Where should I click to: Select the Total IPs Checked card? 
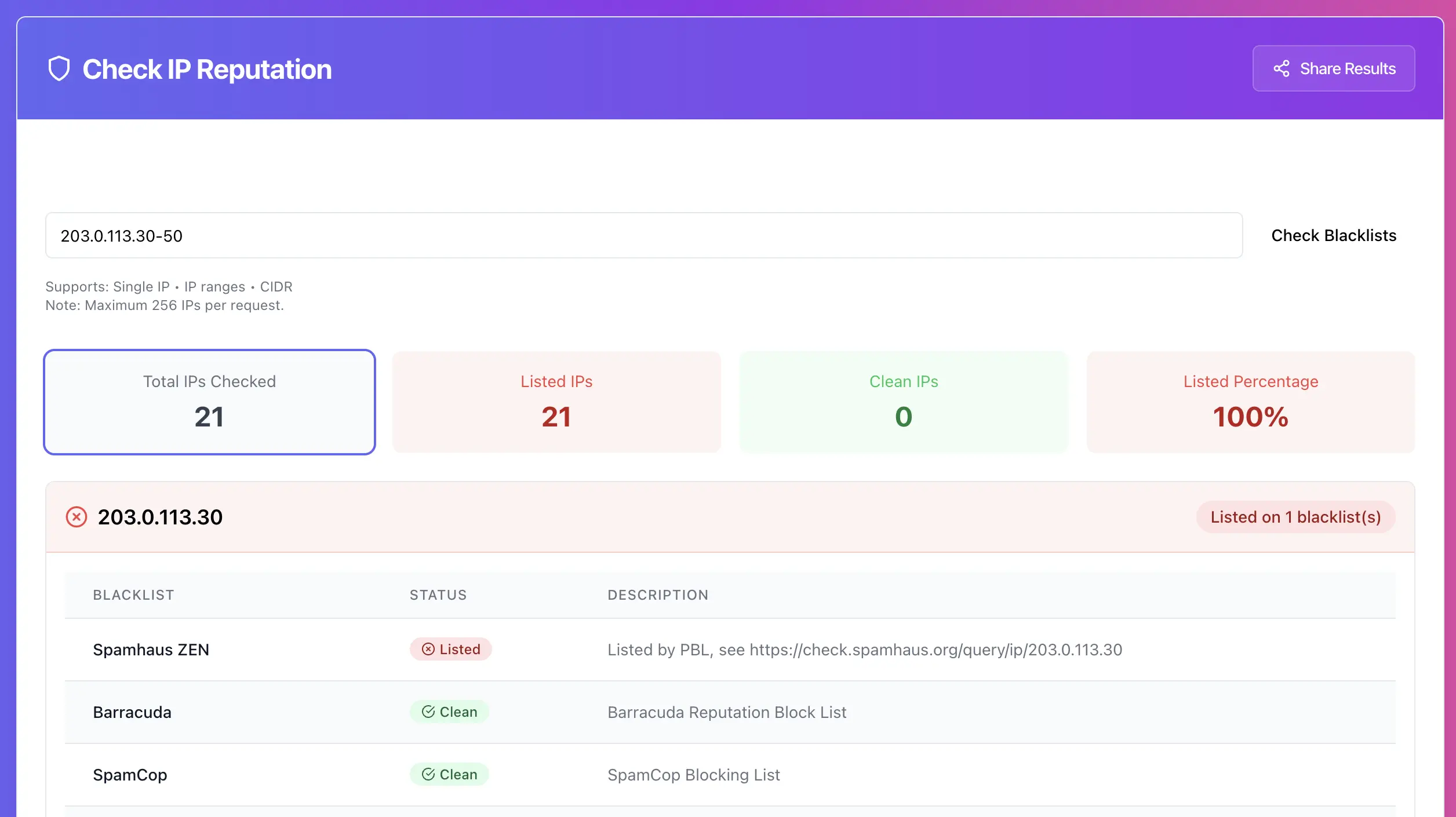[209, 402]
